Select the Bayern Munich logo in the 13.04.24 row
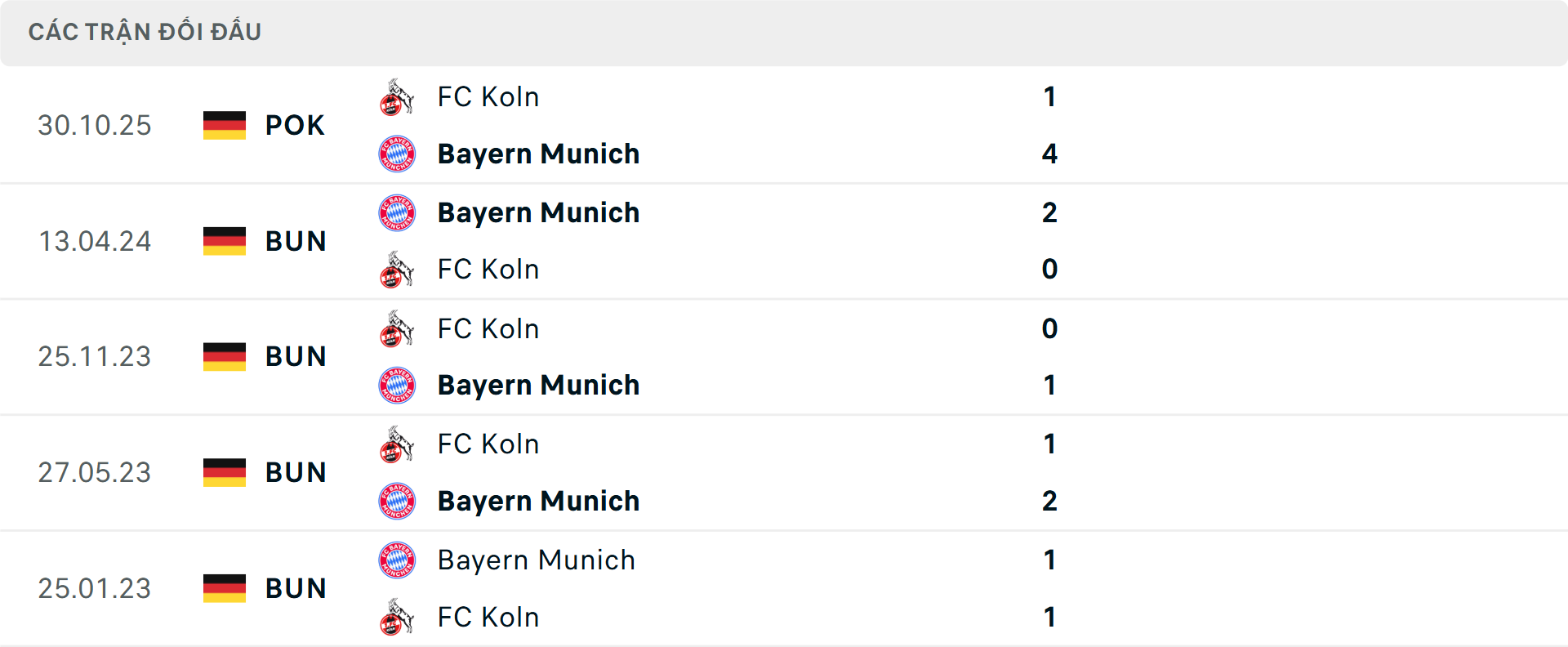This screenshot has height=647, width=1568. [397, 212]
